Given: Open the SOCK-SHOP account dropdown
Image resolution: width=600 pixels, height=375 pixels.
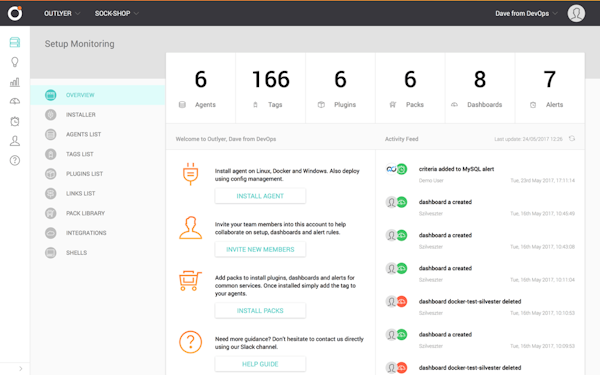Looking at the screenshot, I should [117, 13].
